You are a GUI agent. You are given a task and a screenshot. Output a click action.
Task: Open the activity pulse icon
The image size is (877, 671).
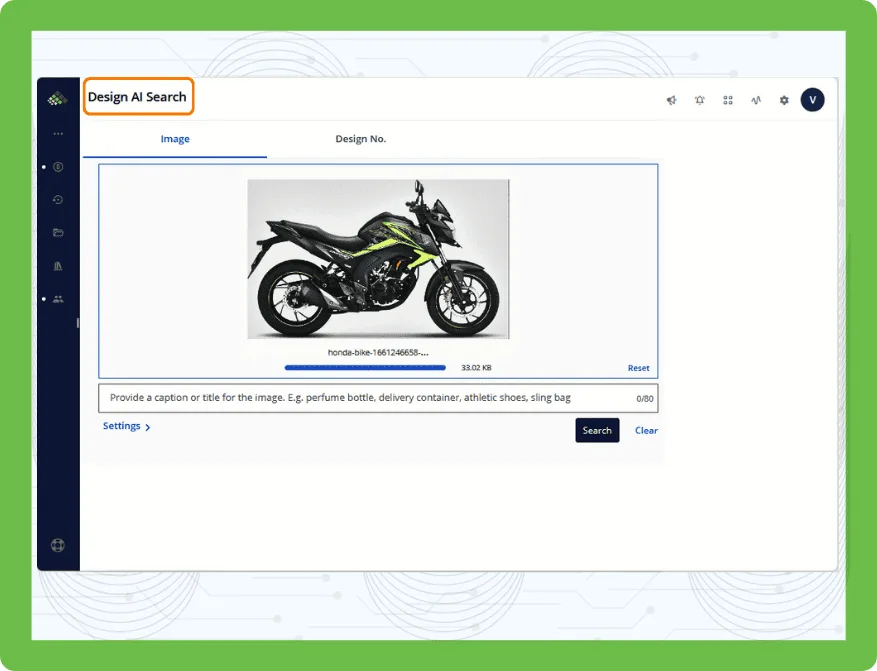(756, 100)
